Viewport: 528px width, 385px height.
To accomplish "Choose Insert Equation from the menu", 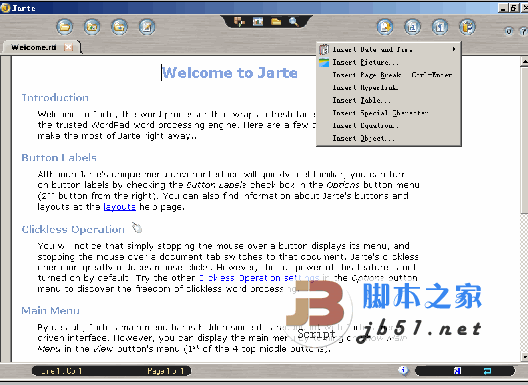I will coord(389,126).
